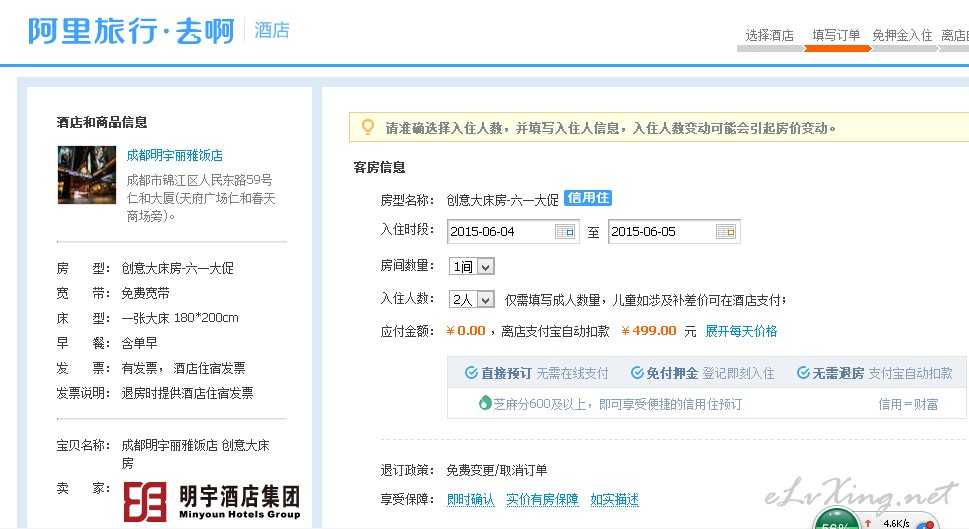Screen dimensions: 969x529
Task: Click the 如实描述 guarantee link
Action: (x=614, y=499)
